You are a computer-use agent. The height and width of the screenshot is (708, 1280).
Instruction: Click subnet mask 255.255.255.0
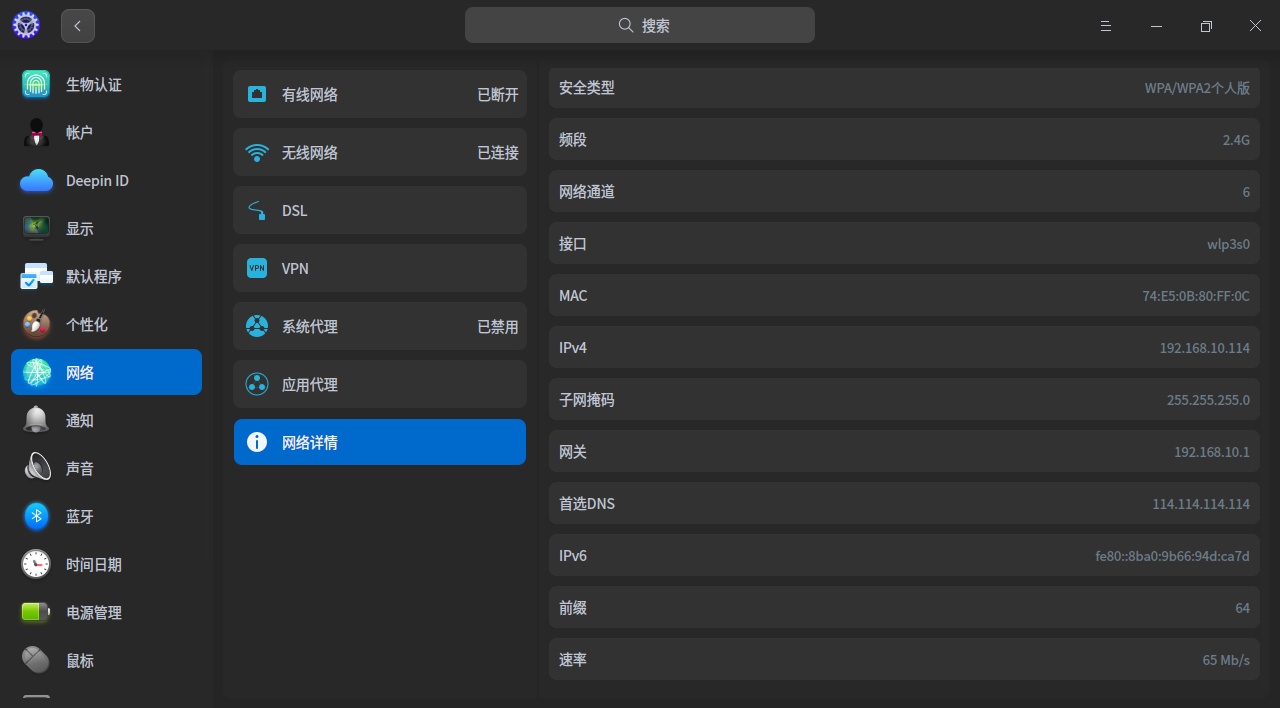click(x=1208, y=400)
